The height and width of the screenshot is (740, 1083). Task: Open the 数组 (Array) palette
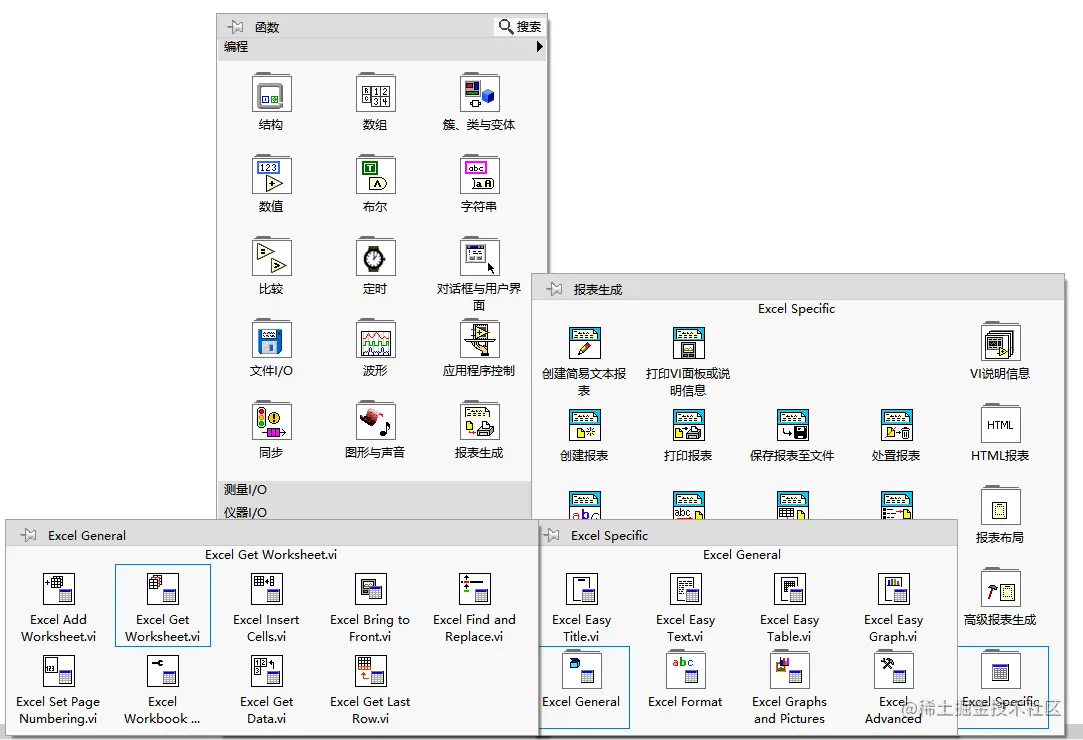coord(376,94)
